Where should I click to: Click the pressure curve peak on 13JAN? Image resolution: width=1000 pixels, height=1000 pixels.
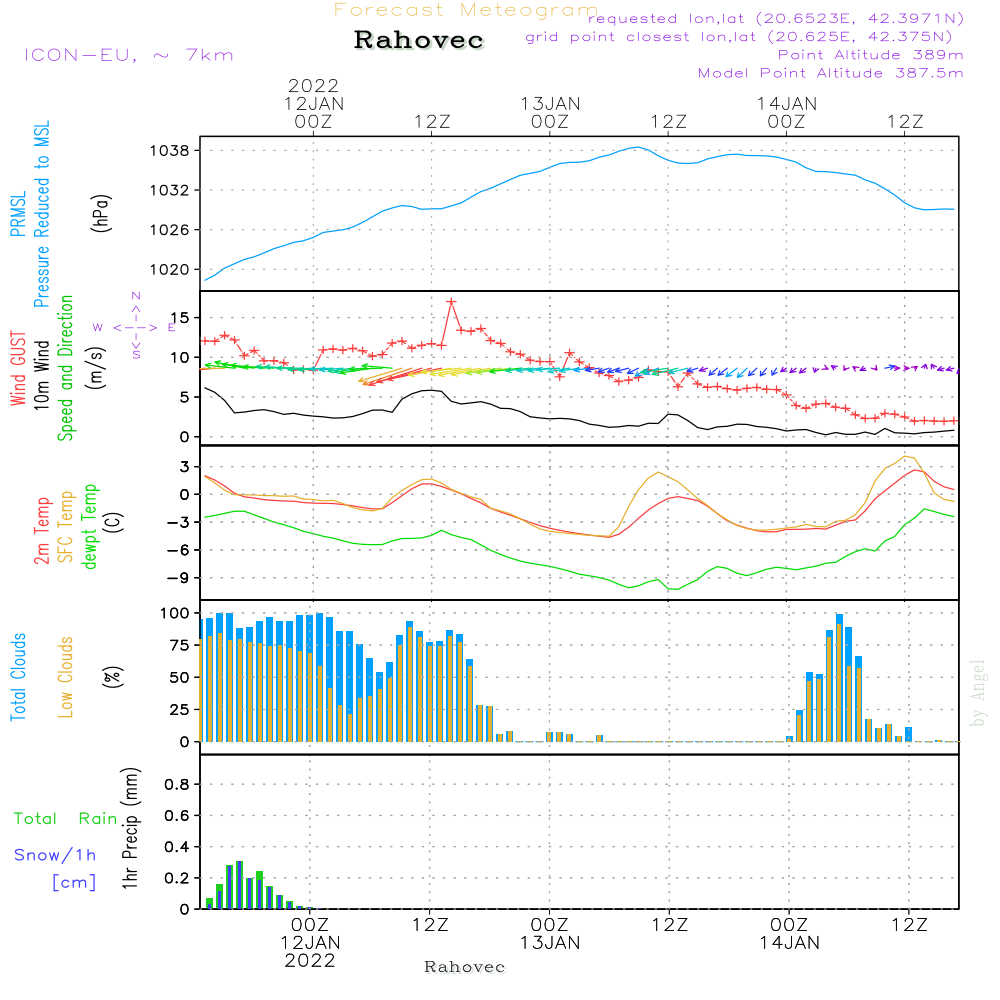tap(636, 147)
